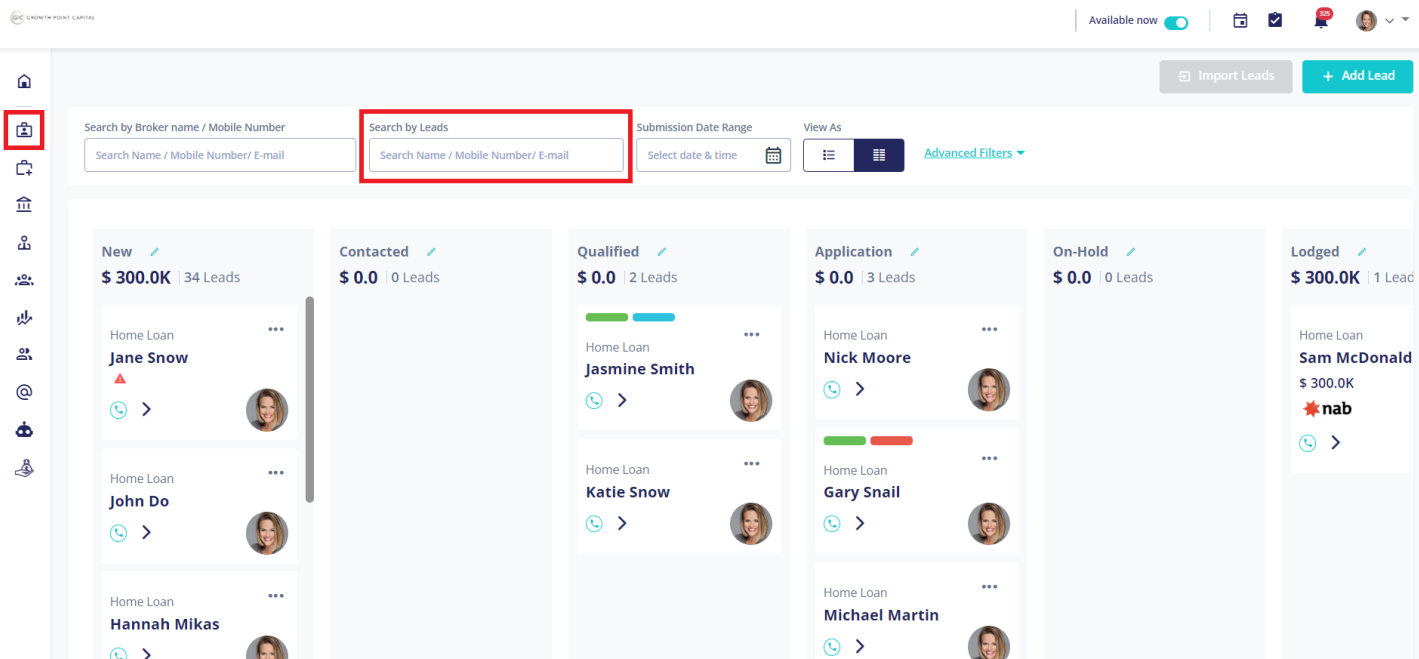
Task: Expand Nick Moore's lead with the chevron arrow
Action: pyautogui.click(x=859, y=389)
